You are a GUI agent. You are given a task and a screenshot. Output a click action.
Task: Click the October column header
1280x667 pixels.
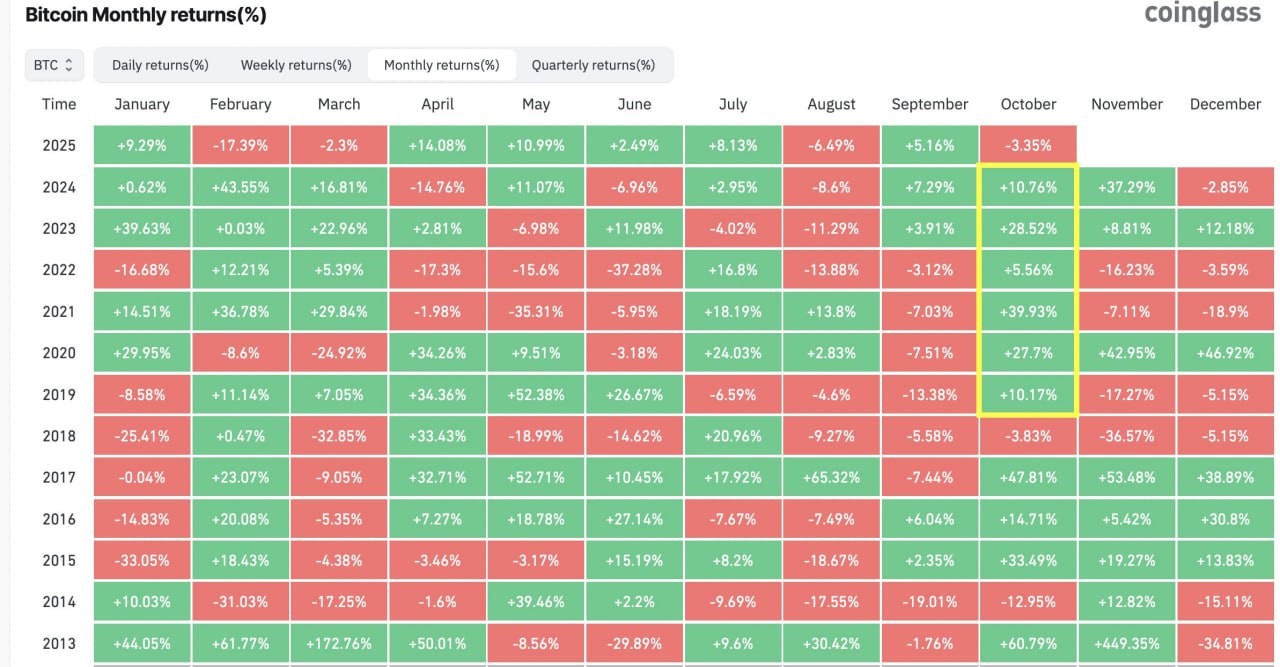1028,104
